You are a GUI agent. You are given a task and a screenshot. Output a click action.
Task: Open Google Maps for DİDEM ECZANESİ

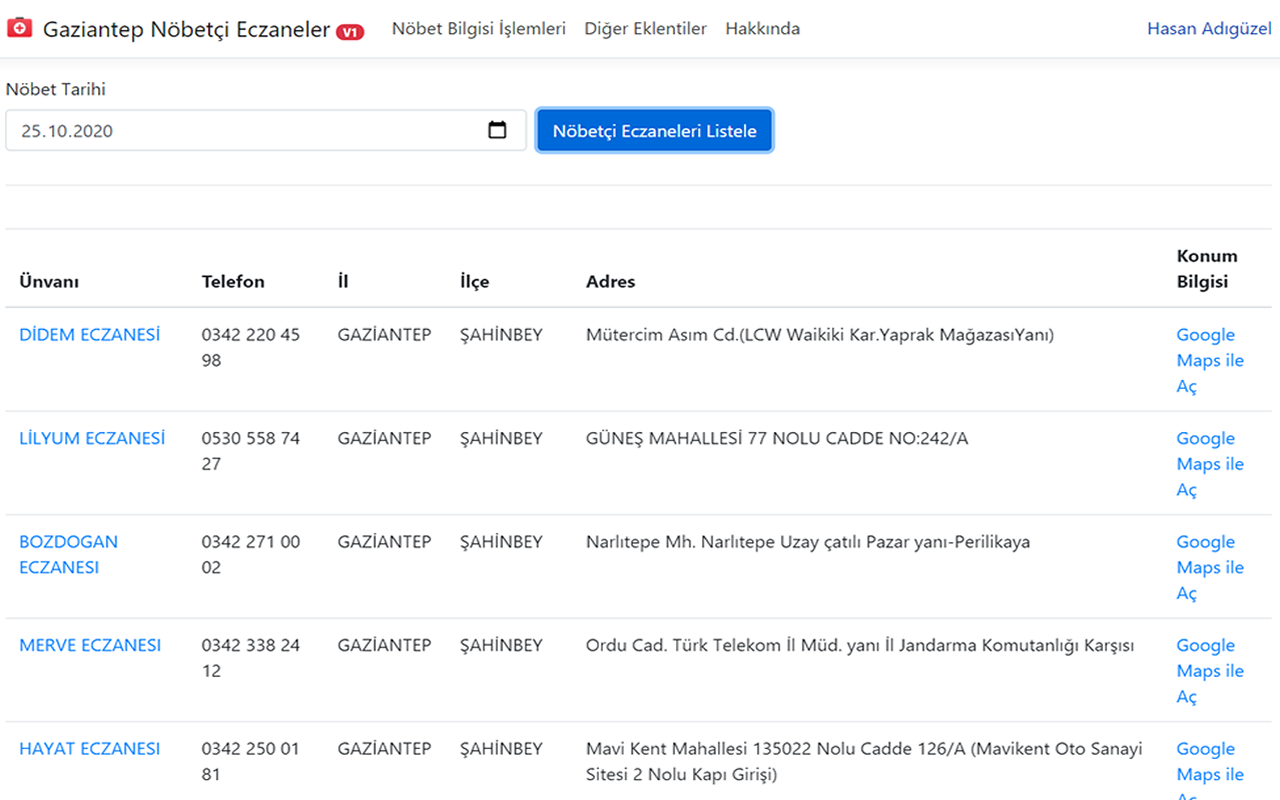coord(1210,360)
